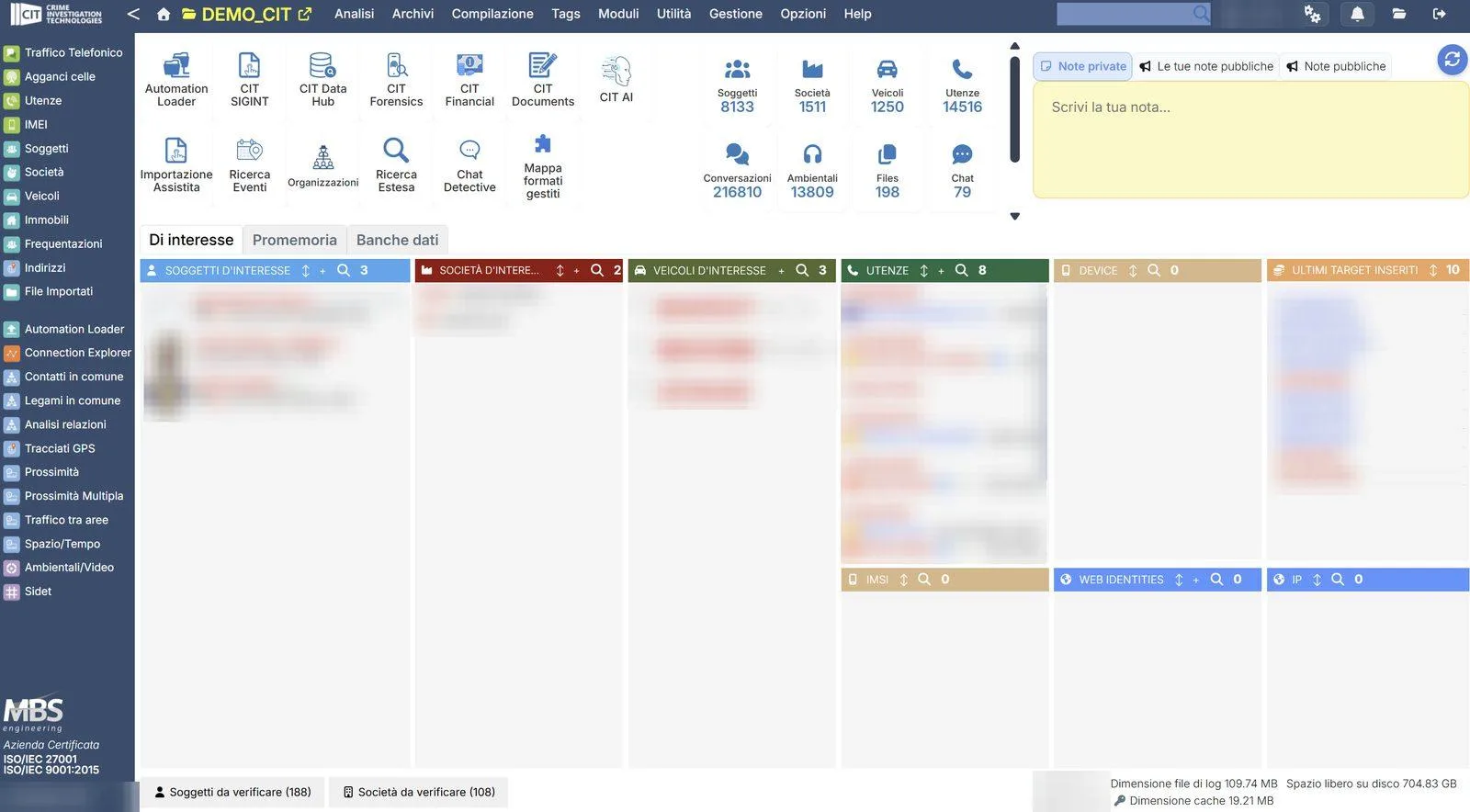Launch CIT Data Hub
Viewport: 1470px width, 812px height.
click(323, 81)
